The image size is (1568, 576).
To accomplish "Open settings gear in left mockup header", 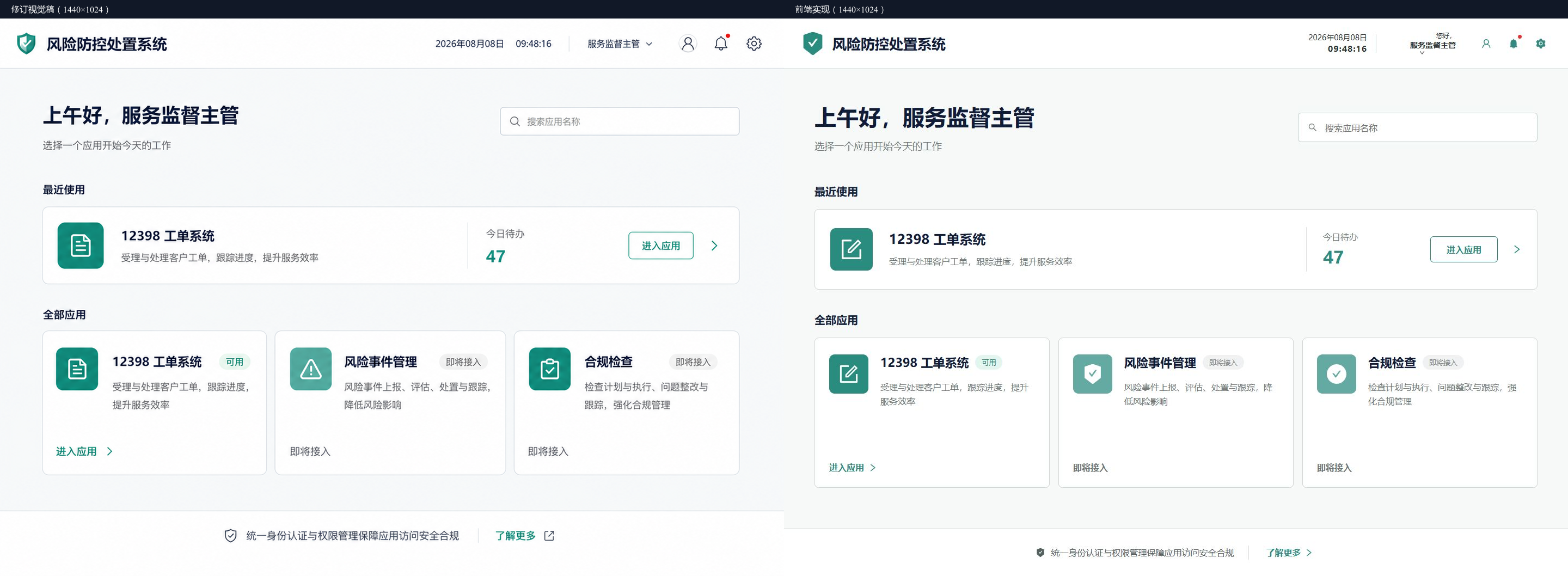I will (754, 44).
